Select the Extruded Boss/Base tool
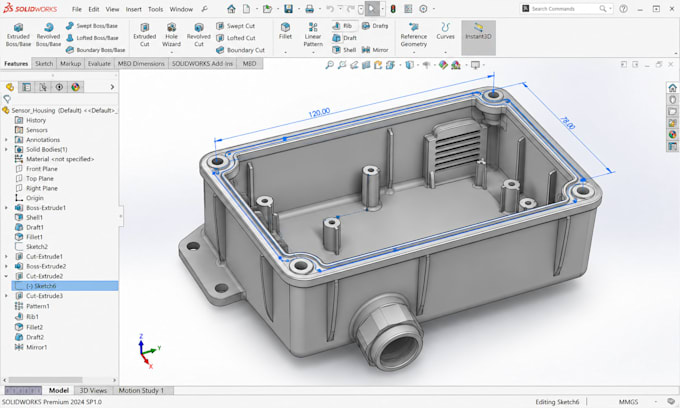This screenshot has height=408, width=680. click(18, 35)
